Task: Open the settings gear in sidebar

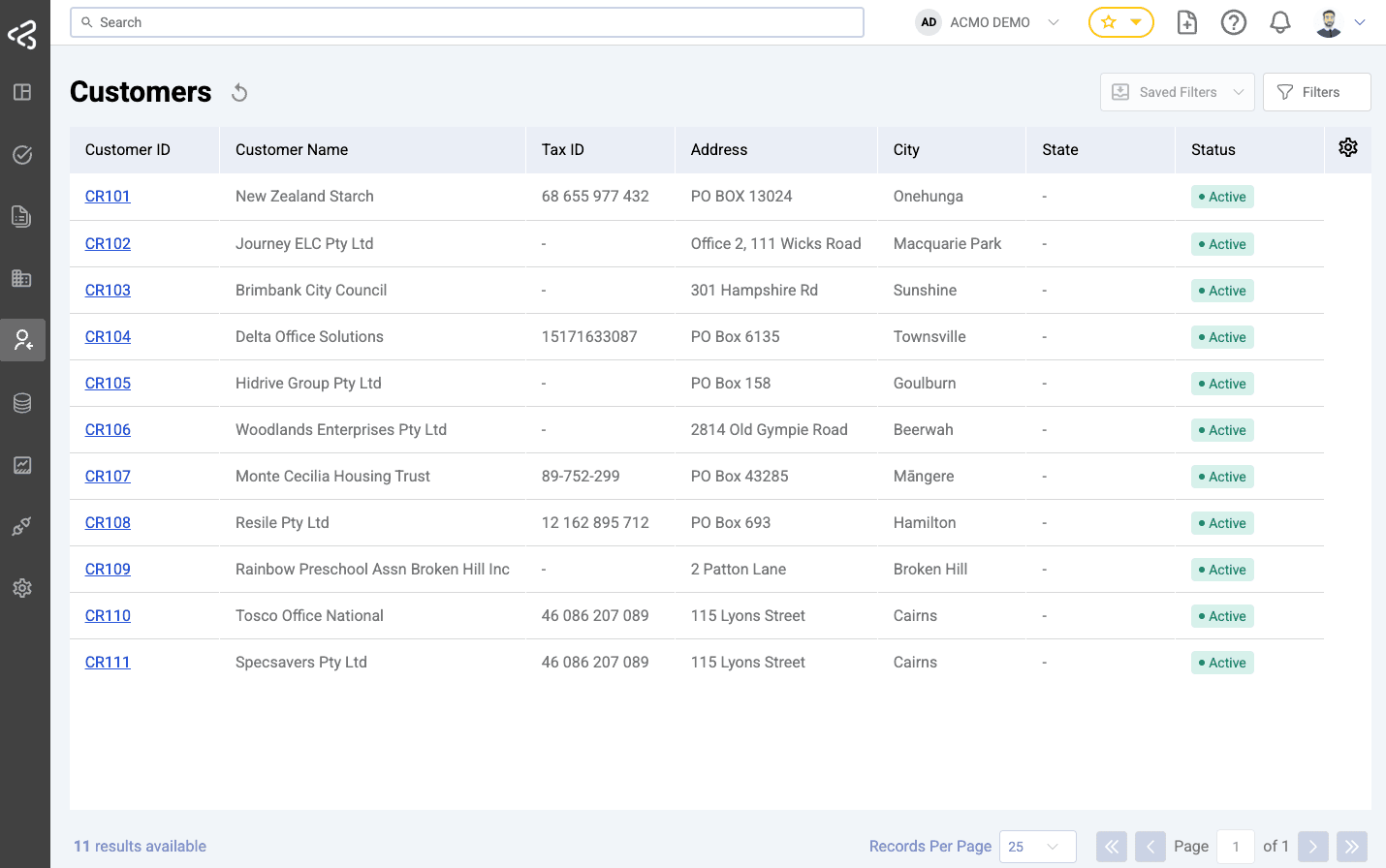Action: (22, 588)
